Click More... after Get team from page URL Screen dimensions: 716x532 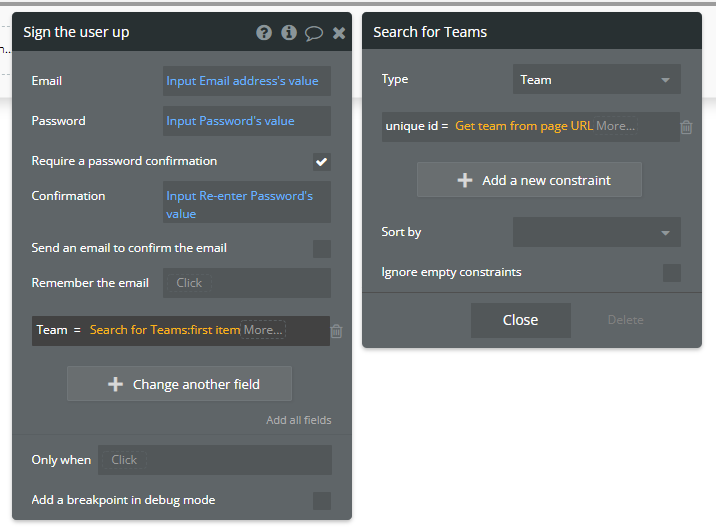615,126
